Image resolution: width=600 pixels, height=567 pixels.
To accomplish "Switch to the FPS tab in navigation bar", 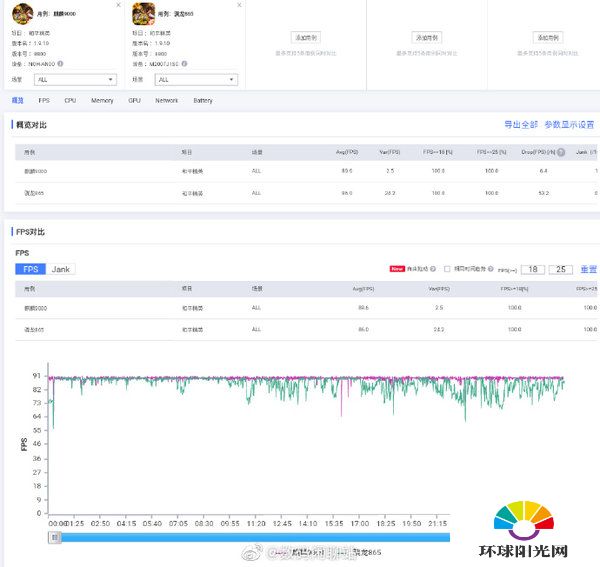I will [44, 100].
